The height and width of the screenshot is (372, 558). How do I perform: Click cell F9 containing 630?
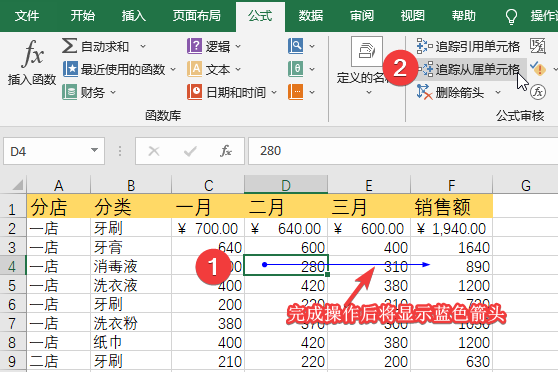(452, 361)
